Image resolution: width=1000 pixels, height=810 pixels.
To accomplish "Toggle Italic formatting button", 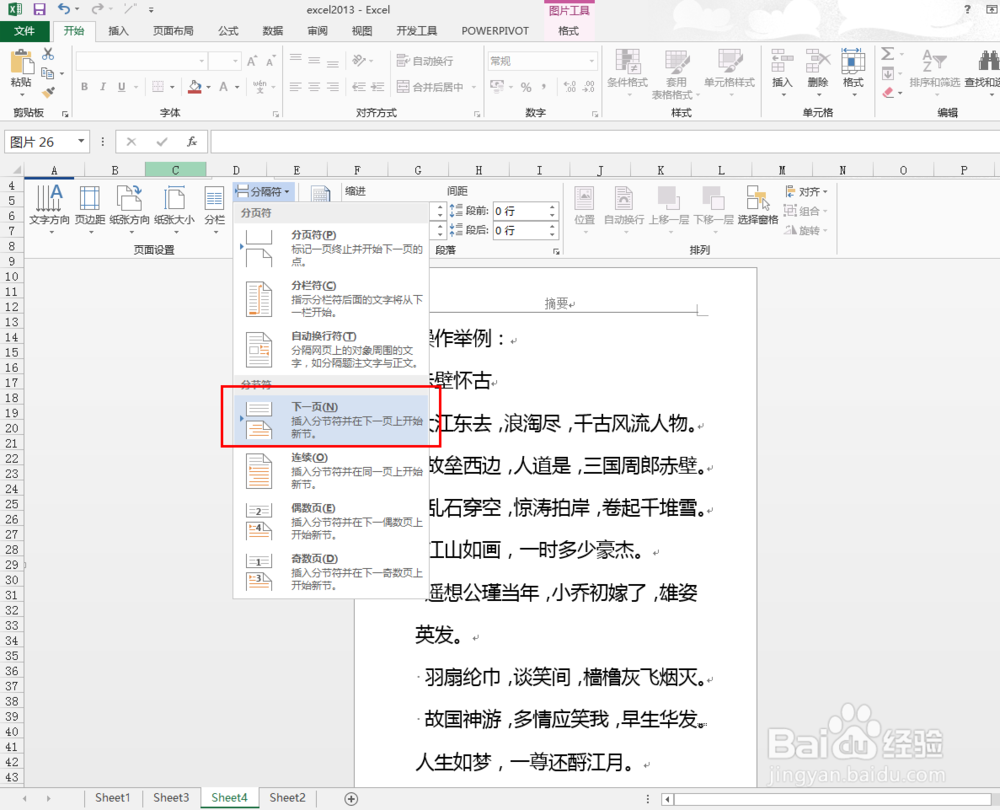I will tap(102, 87).
